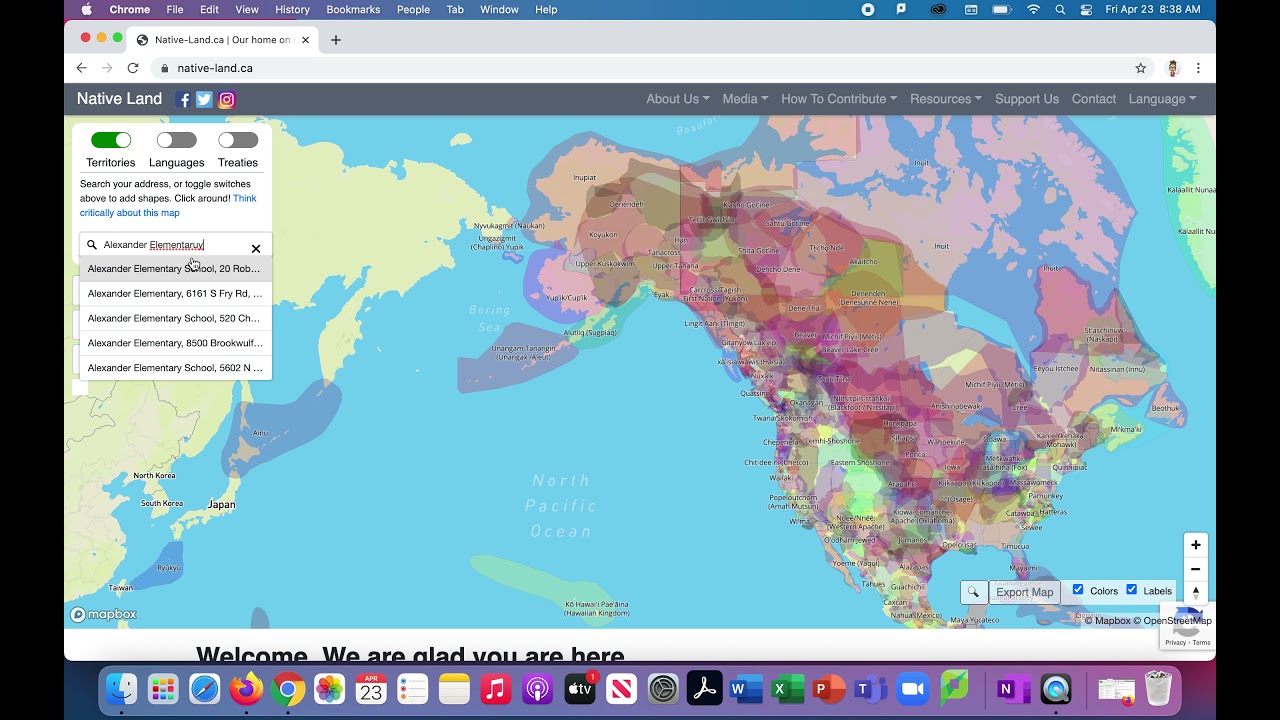Go back to previous page
Image resolution: width=1280 pixels, height=720 pixels.
pos(82,68)
